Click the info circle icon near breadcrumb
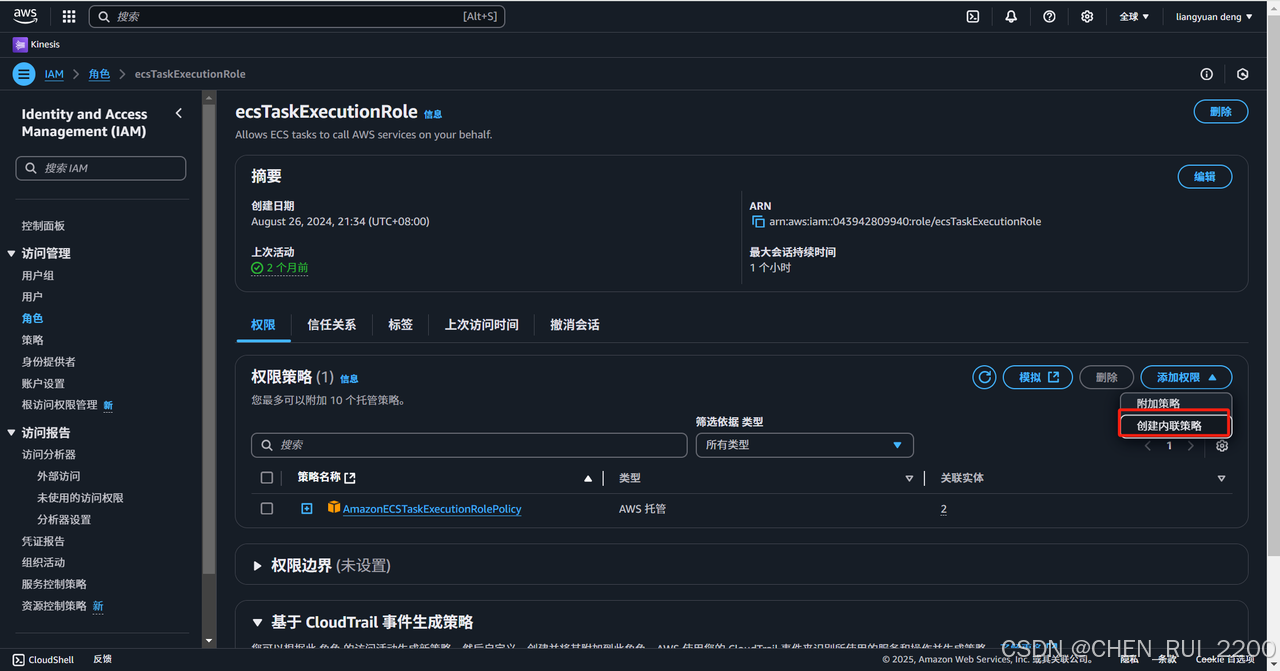Viewport: 1280px width, 671px height. point(1206,74)
